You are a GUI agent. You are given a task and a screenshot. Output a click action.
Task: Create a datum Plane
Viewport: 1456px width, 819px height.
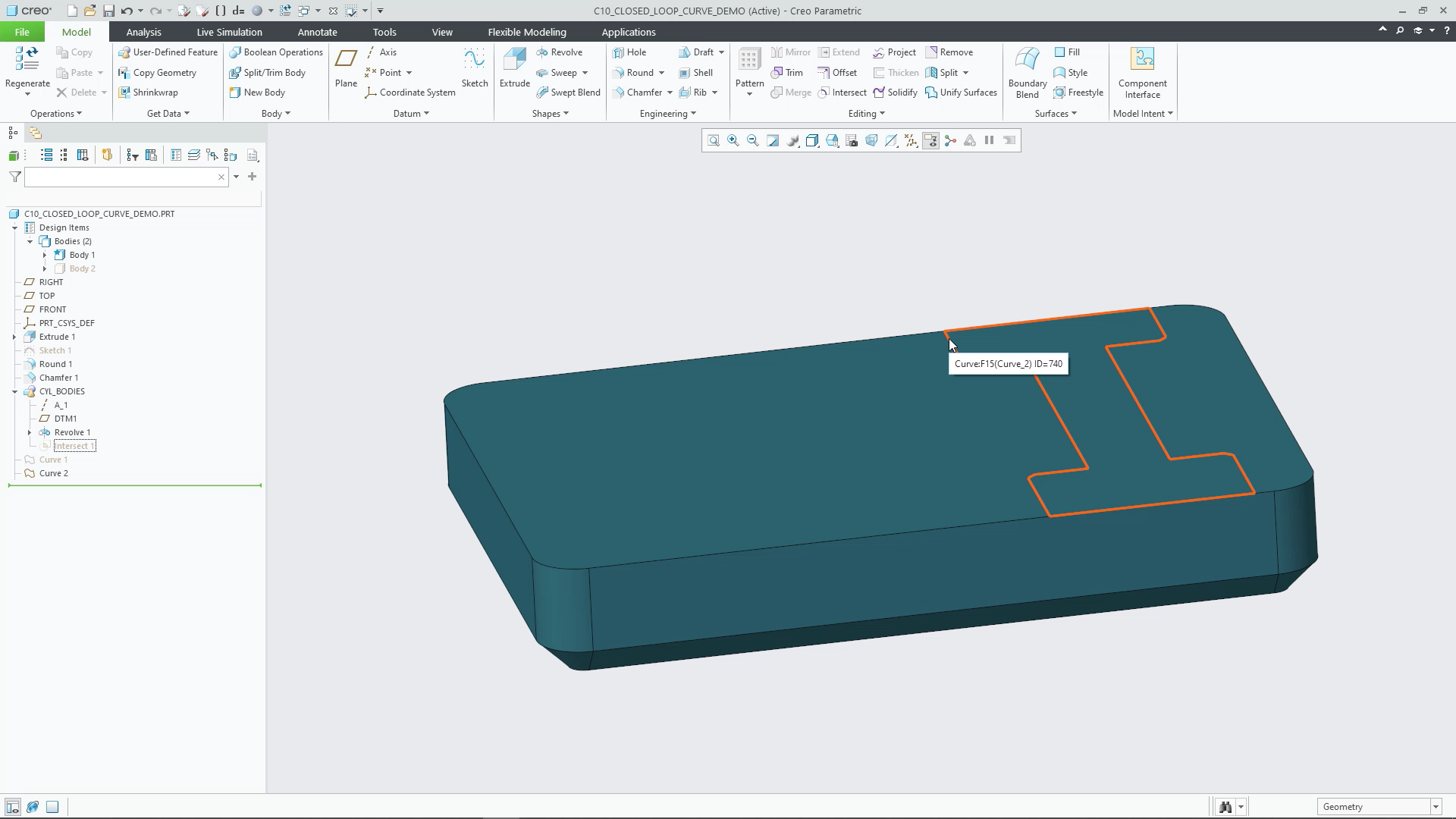point(346,68)
